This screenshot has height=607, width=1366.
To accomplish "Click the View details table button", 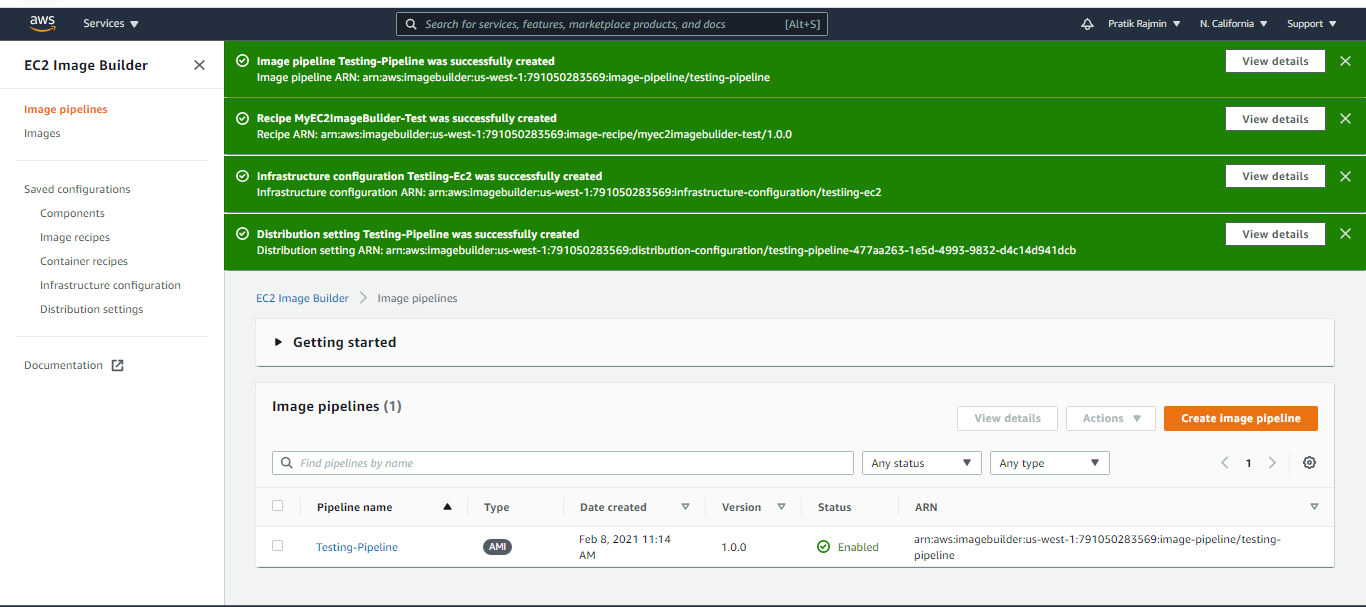I will 1008,418.
